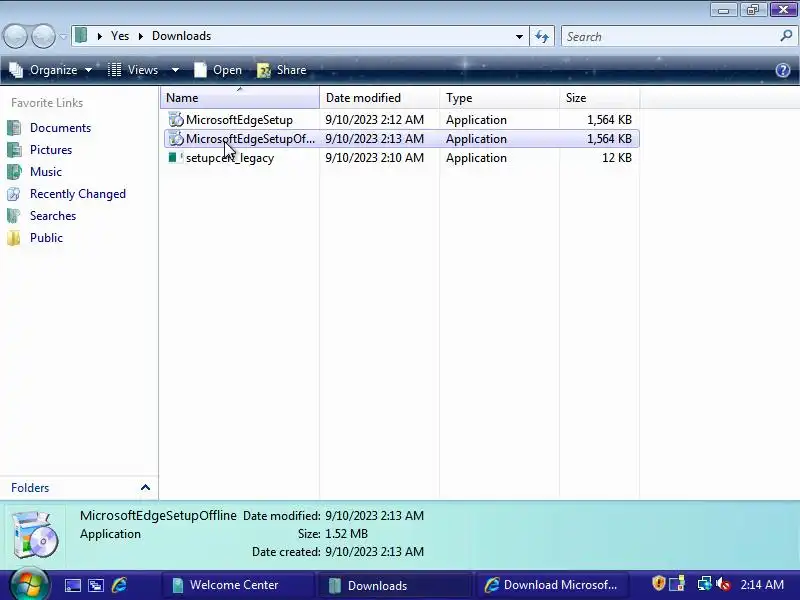Sort files by the Size column
This screenshot has height=600, width=800.
point(599,97)
